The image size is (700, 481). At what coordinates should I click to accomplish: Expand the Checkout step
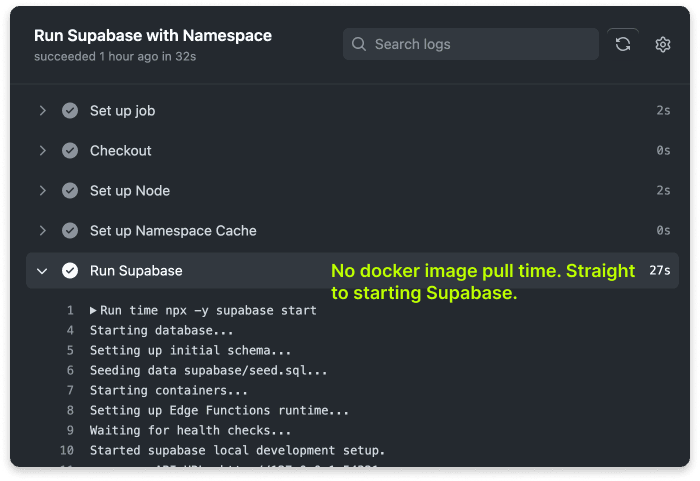[x=42, y=151]
